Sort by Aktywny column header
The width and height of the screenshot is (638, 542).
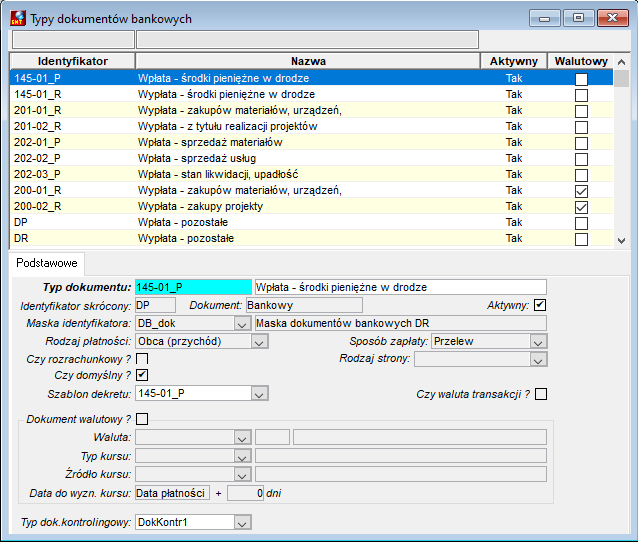[514, 61]
